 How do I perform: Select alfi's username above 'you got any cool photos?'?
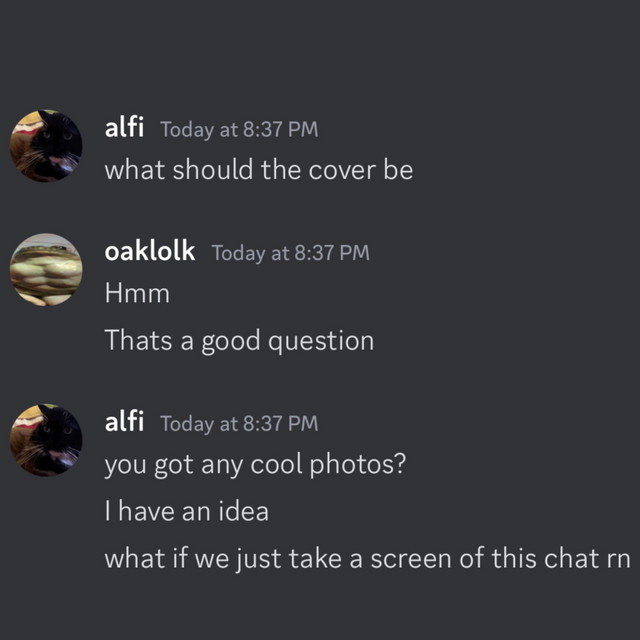(x=125, y=423)
